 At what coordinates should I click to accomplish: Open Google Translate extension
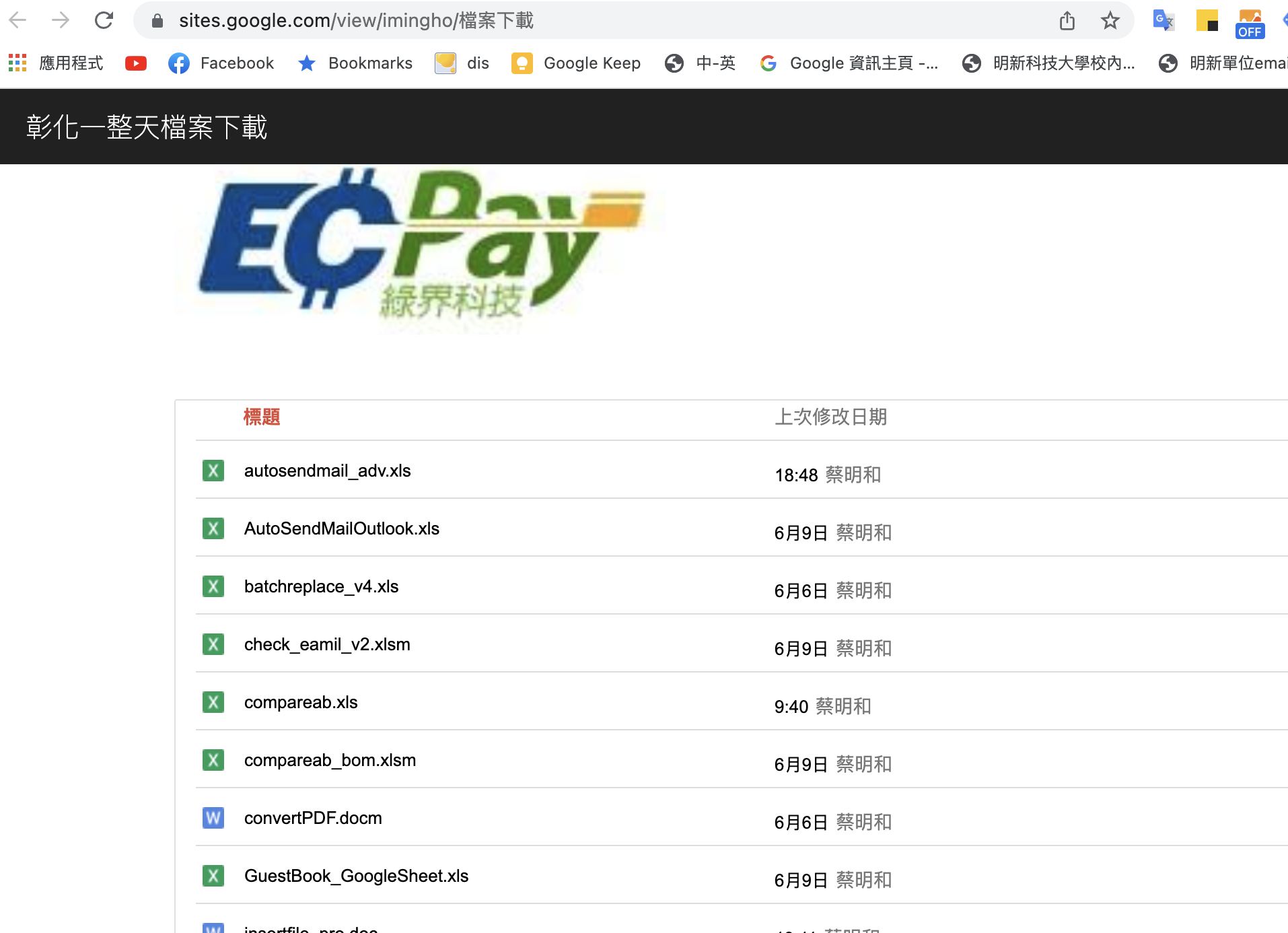(x=1164, y=21)
